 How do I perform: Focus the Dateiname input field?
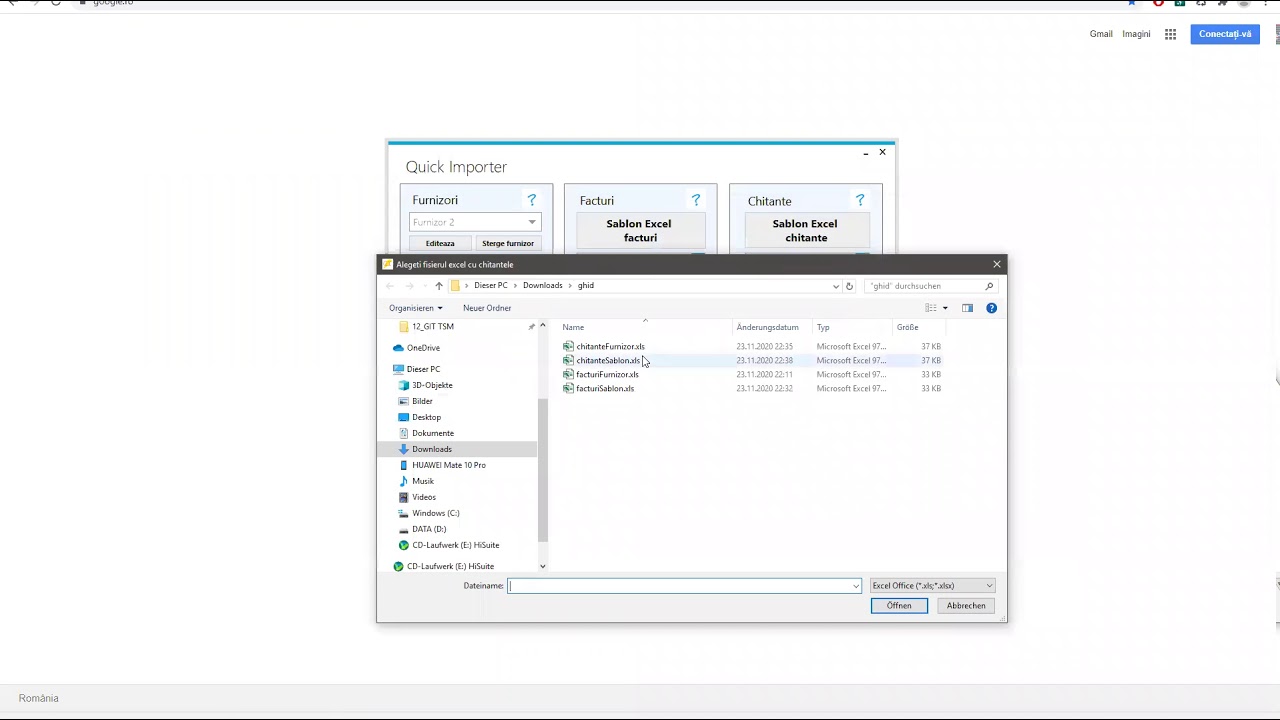[x=680, y=586]
